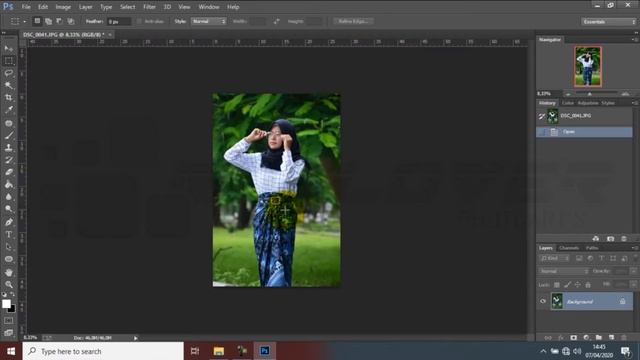Select the History Brush tool
Image resolution: width=640 pixels, height=360 pixels.
point(9,160)
